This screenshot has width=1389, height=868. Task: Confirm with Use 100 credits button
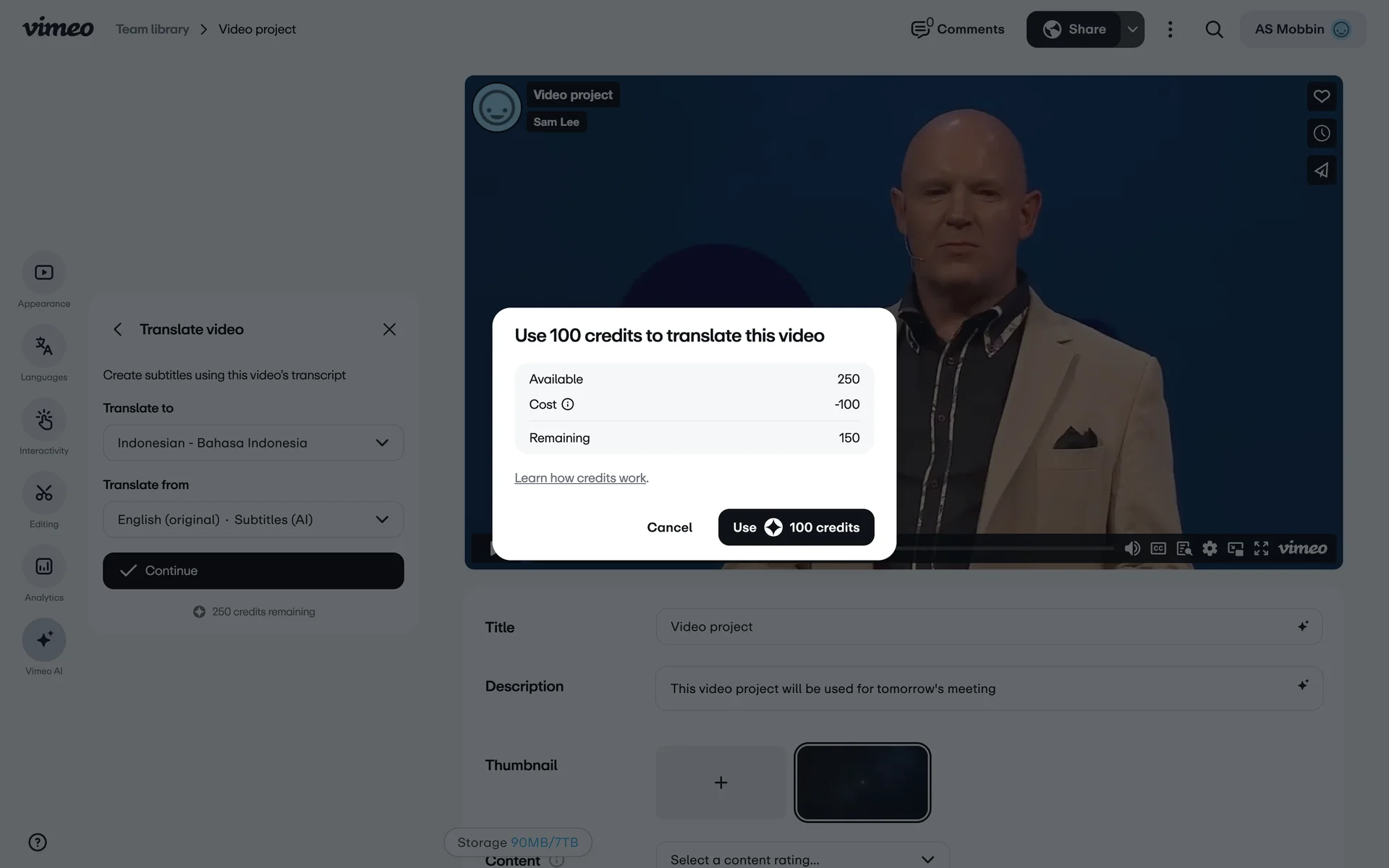click(x=796, y=527)
